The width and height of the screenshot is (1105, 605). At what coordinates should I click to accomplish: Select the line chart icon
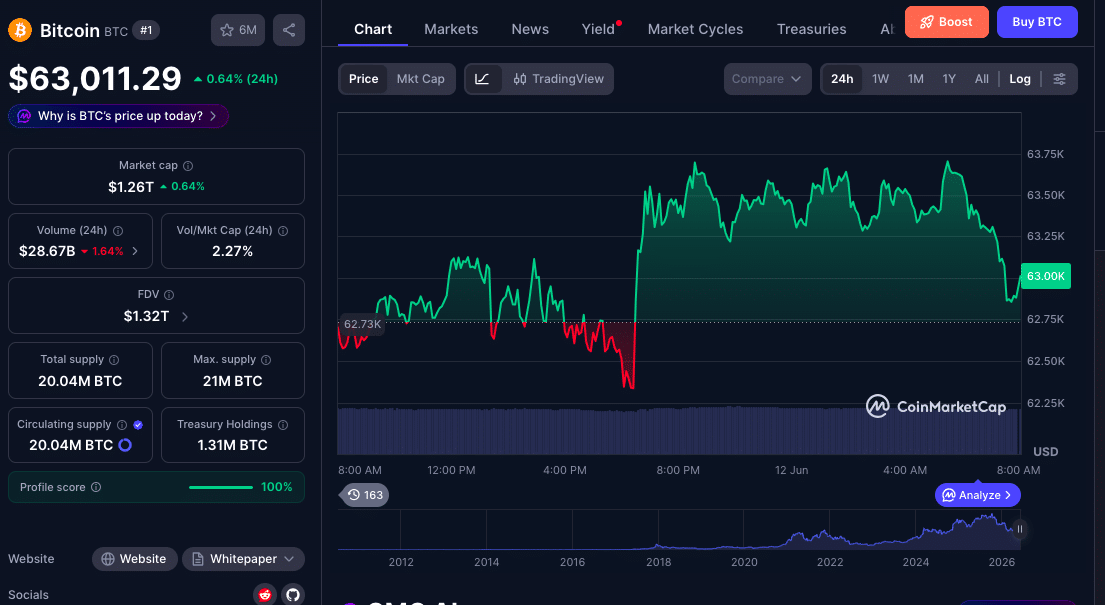(483, 79)
